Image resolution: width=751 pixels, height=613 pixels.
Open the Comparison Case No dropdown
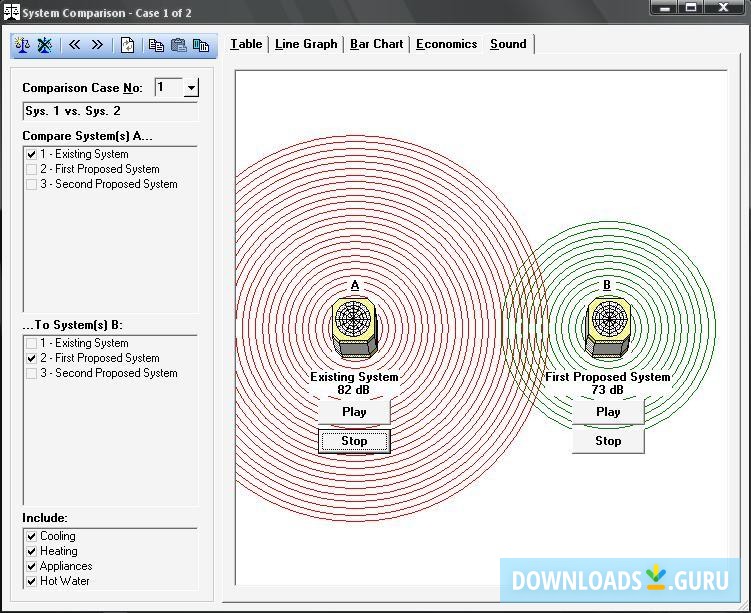[191, 88]
